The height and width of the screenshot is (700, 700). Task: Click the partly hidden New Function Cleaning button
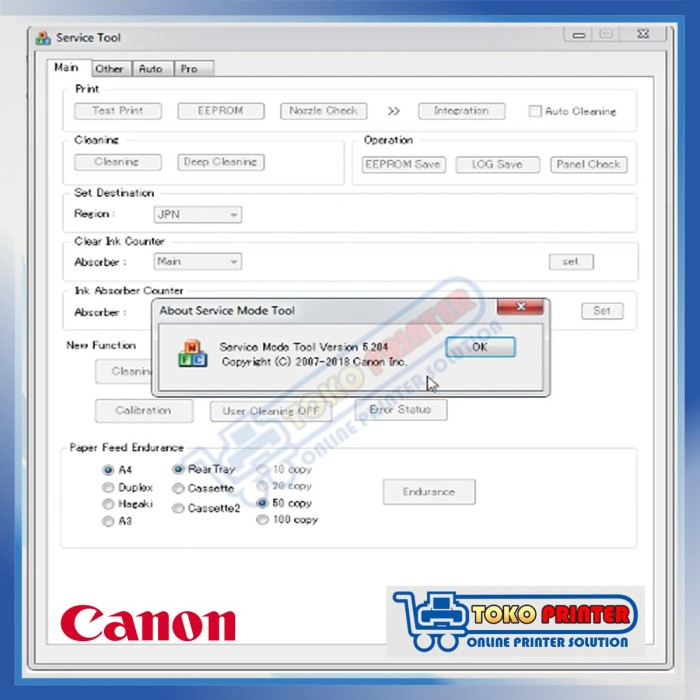click(124, 371)
